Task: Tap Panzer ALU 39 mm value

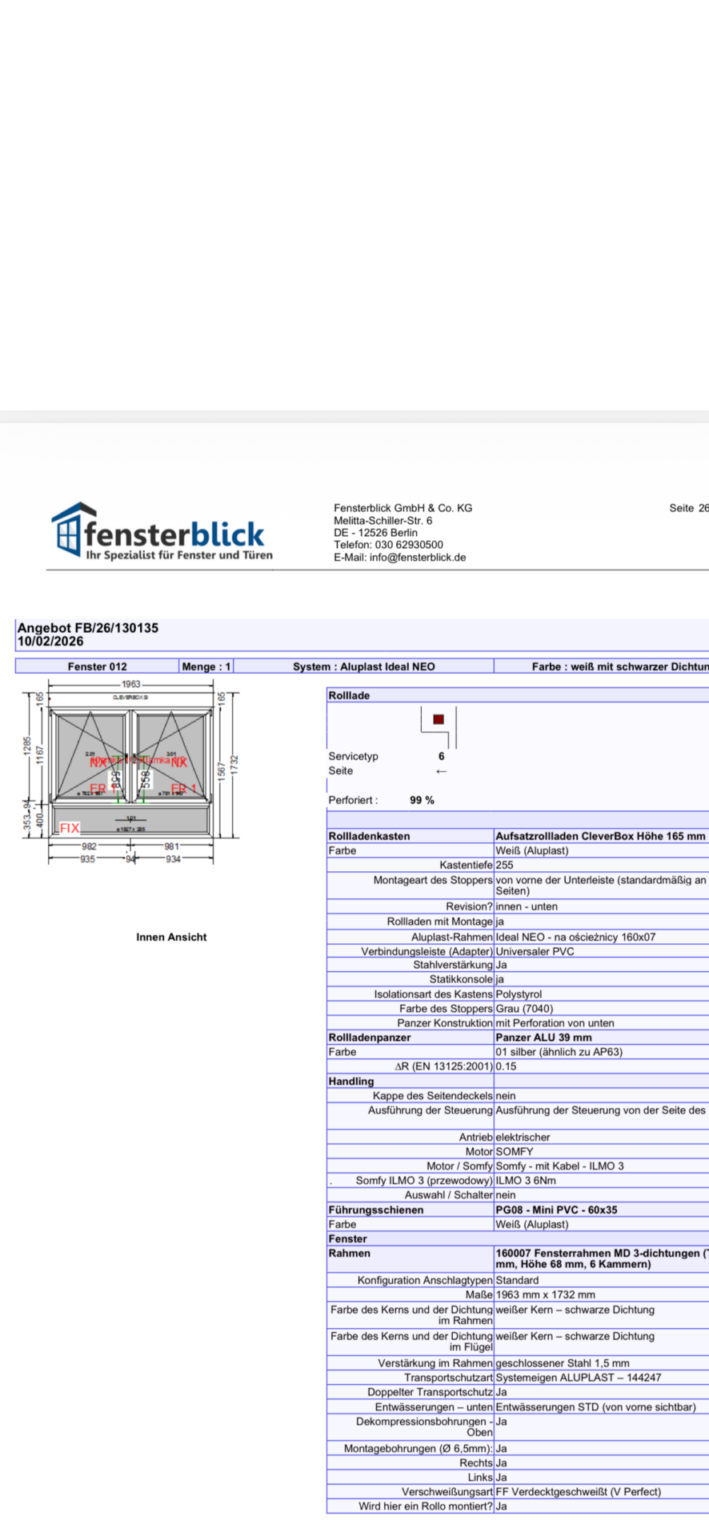Action: 544,1037
